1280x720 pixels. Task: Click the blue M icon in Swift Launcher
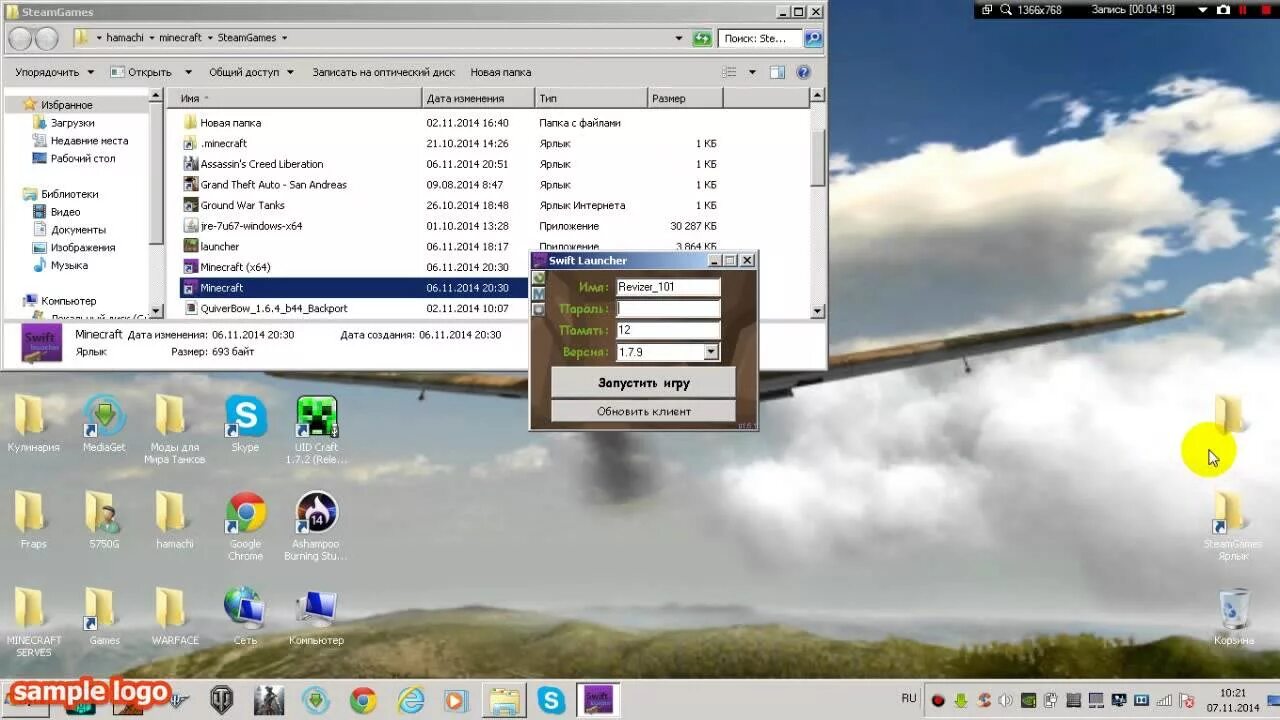click(538, 293)
